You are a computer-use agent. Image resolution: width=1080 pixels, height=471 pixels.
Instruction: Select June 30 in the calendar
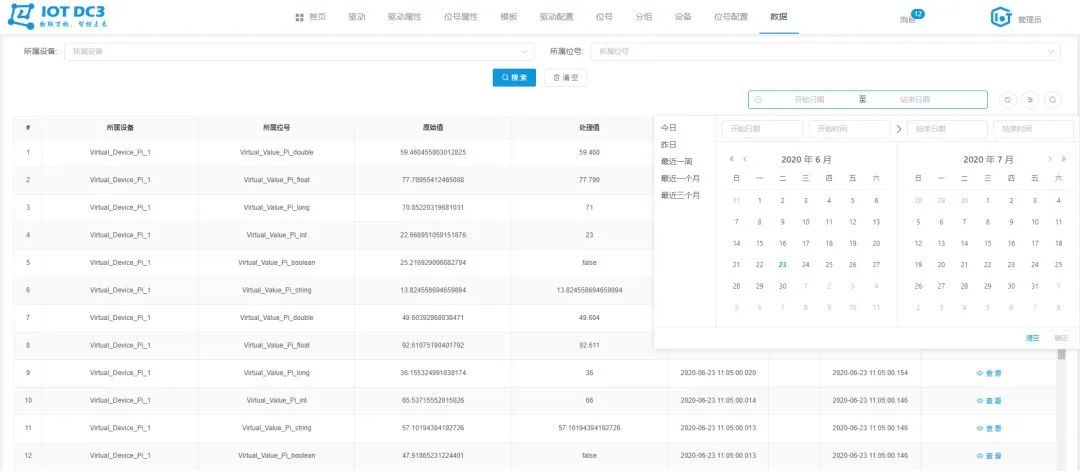point(782,286)
